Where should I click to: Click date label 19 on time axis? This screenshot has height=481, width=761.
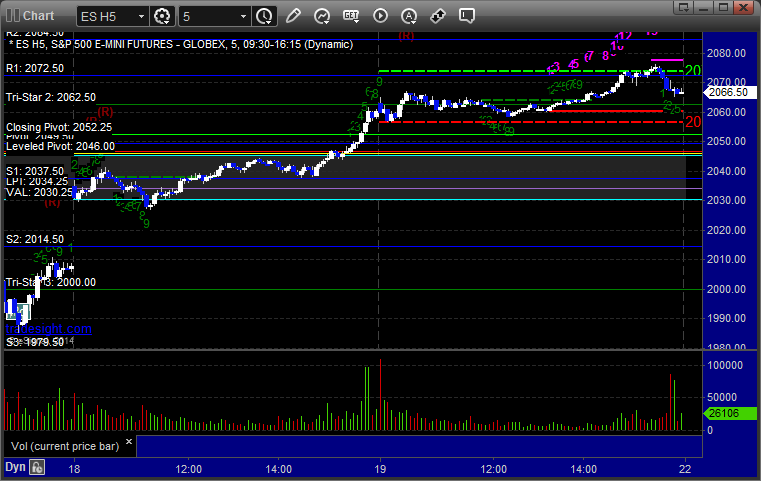380,469
